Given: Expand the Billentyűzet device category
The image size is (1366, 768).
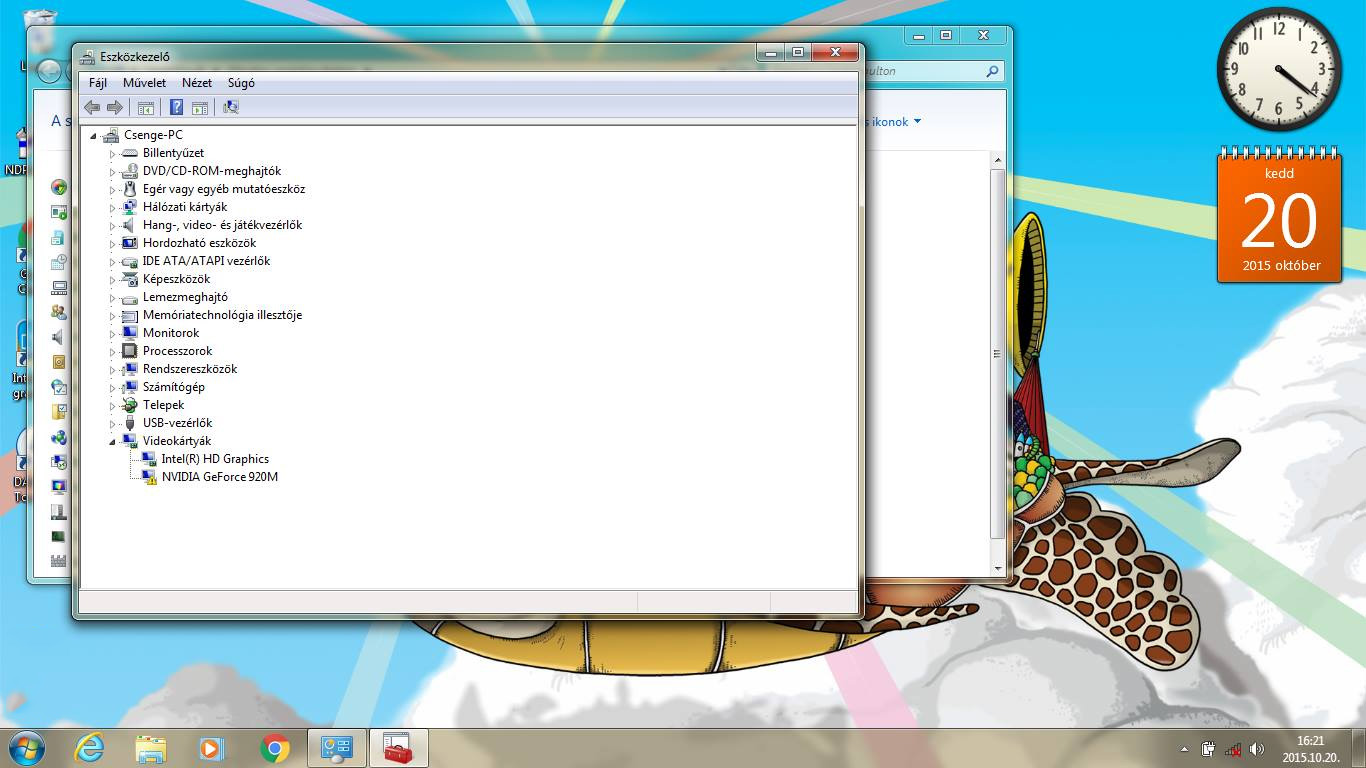Looking at the screenshot, I should point(112,154).
